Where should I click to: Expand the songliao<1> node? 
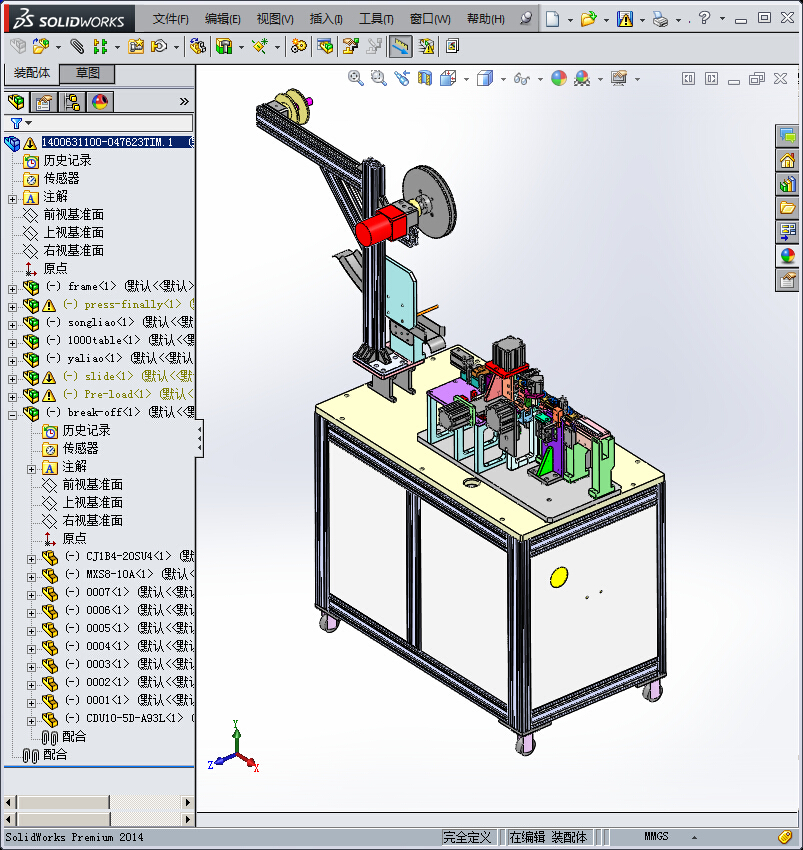tap(12, 325)
